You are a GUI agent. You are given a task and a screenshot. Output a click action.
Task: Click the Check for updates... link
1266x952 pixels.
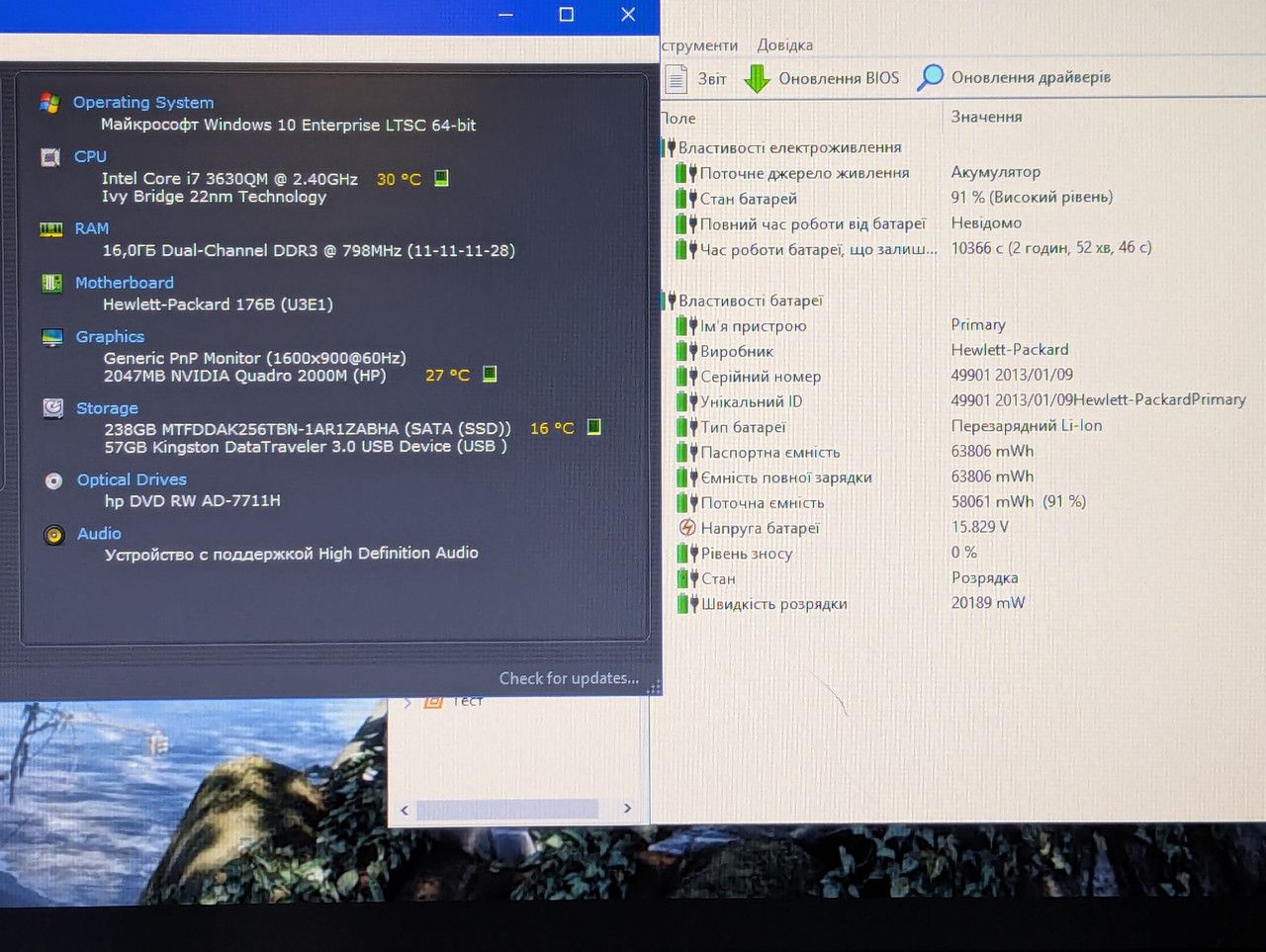click(x=569, y=678)
